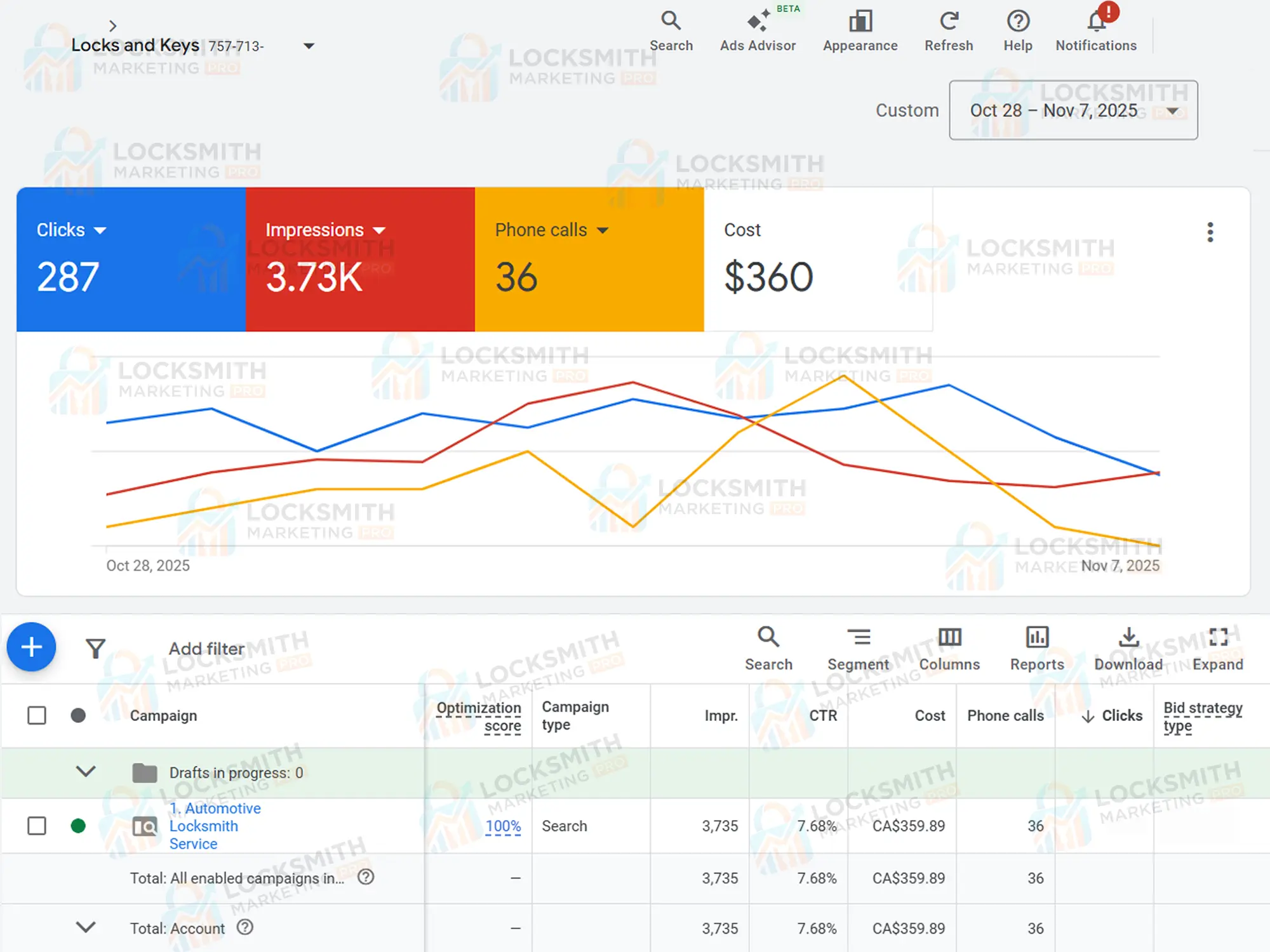Open the Ads Advisor beta tool
The width and height of the screenshot is (1270, 952).
pyautogui.click(x=758, y=29)
